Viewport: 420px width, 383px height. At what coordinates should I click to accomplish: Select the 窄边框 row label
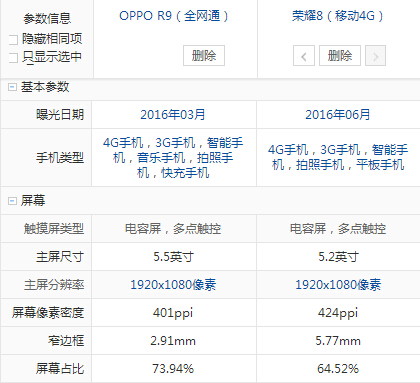(66, 341)
